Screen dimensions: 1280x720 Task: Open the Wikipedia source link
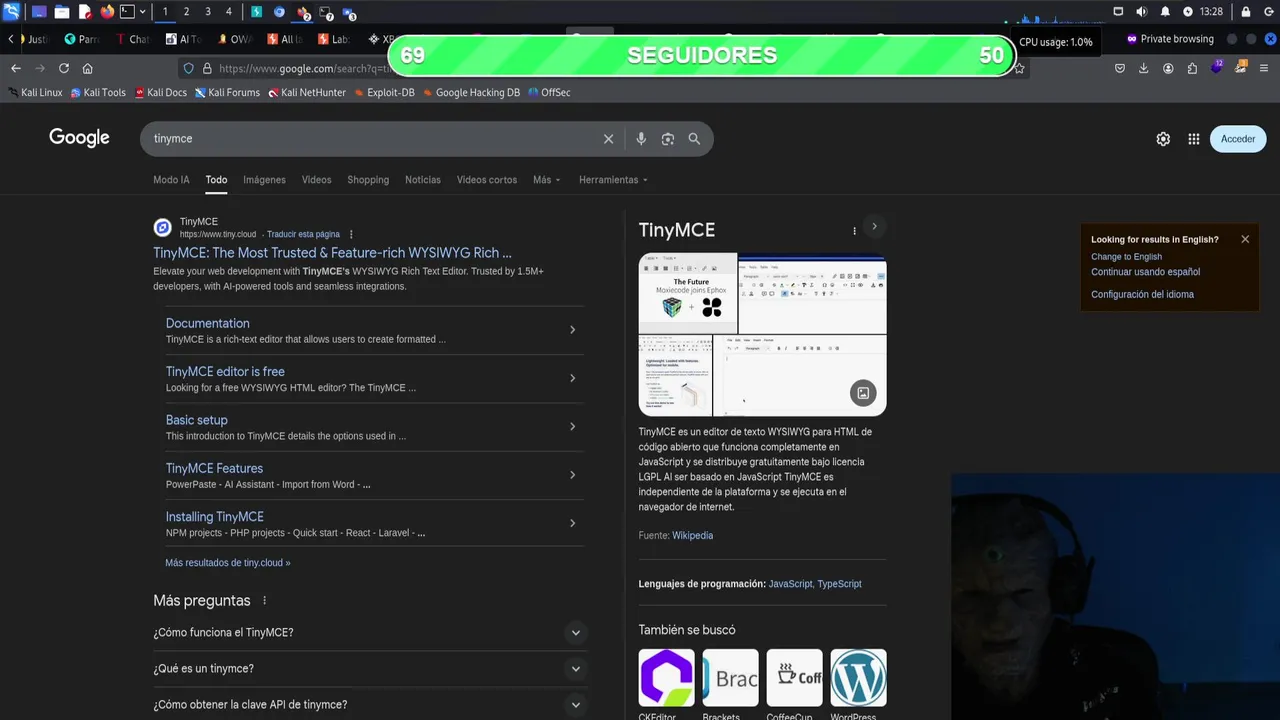692,536
